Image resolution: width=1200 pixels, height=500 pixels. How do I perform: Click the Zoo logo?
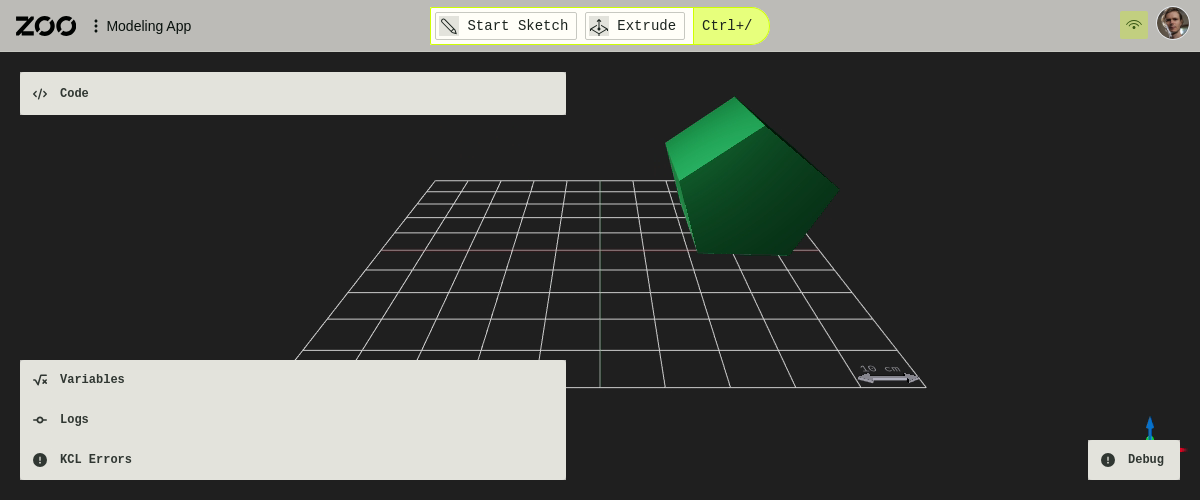(46, 26)
